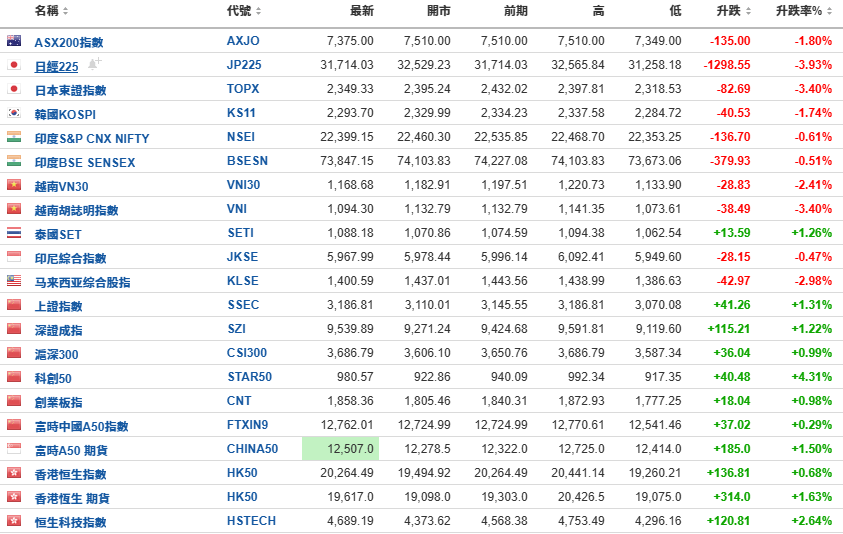Image resolution: width=843 pixels, height=534 pixels.
Task: Open the 马来西亚综合股指 link
Action: click(82, 282)
